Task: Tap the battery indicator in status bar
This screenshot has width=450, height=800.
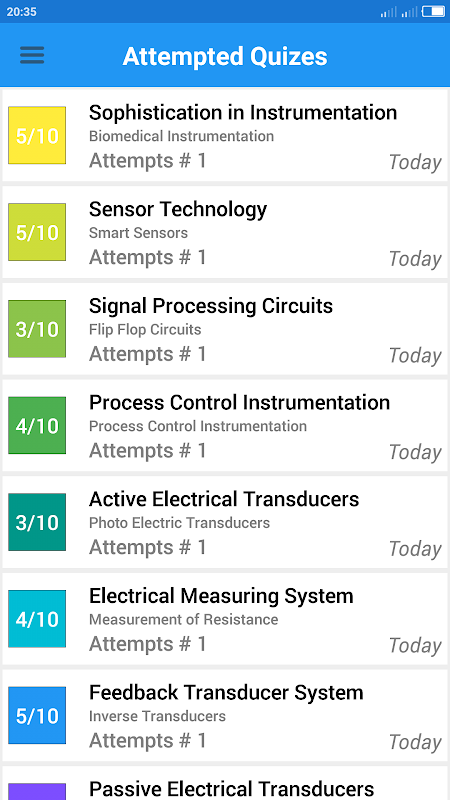Action: pyautogui.click(x=433, y=11)
